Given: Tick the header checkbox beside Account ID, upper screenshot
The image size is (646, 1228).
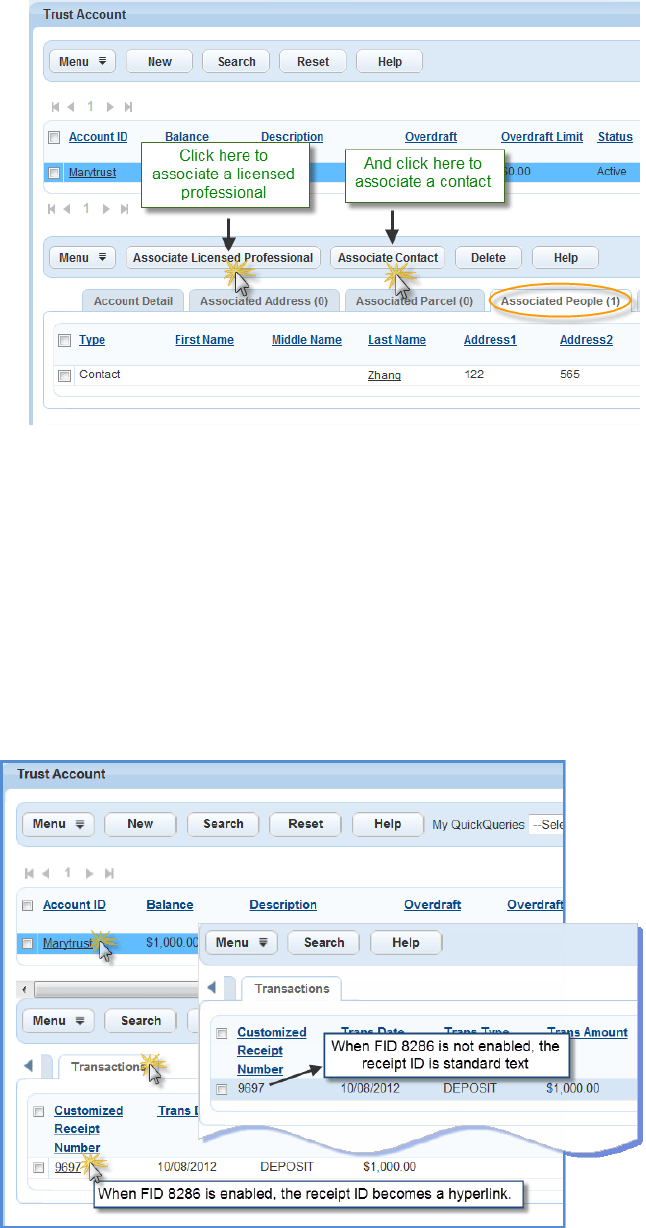Looking at the screenshot, I should [x=54, y=137].
